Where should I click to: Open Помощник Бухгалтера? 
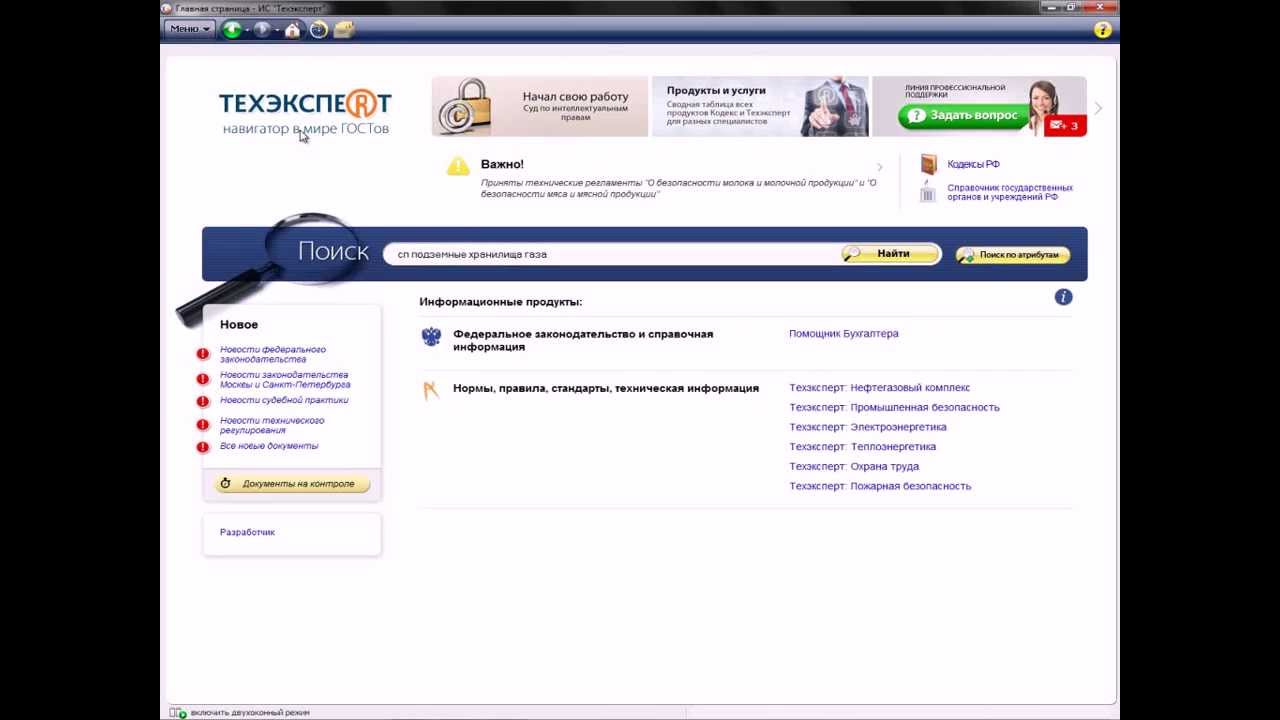(x=843, y=334)
